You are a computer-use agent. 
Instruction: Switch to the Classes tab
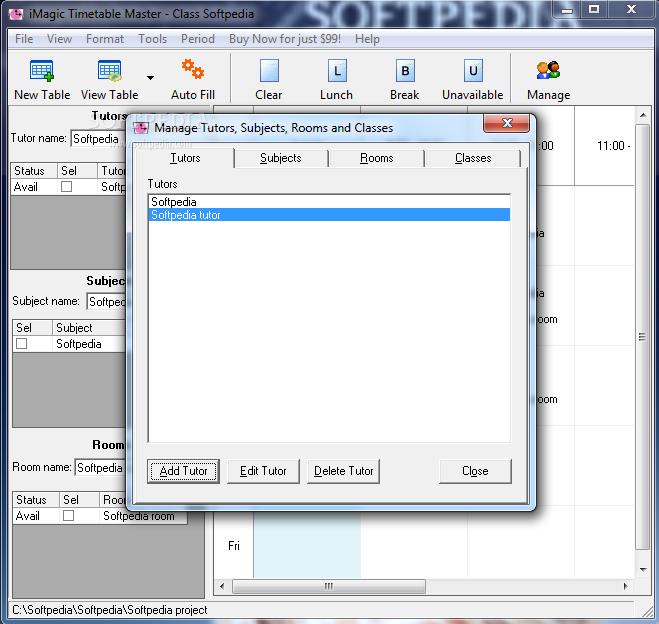pyautogui.click(x=473, y=158)
